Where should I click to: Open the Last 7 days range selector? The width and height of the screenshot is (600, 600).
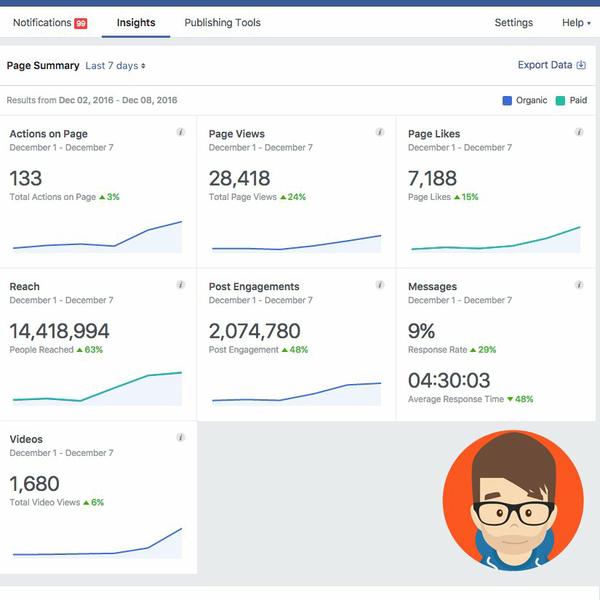[115, 66]
